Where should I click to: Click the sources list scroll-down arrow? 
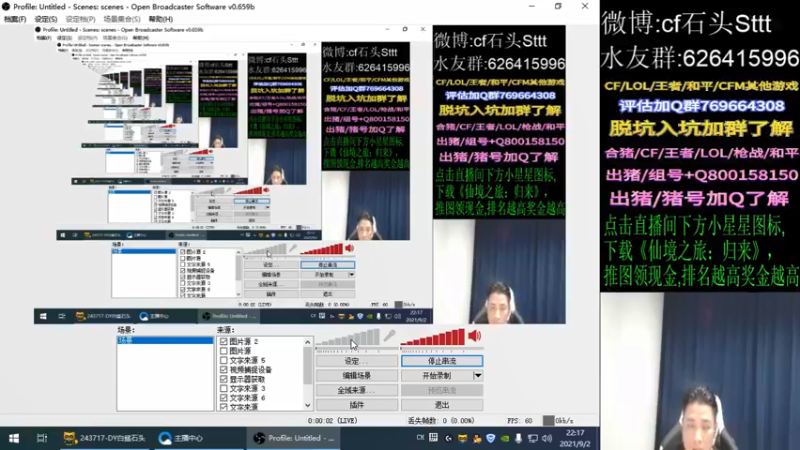click(308, 406)
